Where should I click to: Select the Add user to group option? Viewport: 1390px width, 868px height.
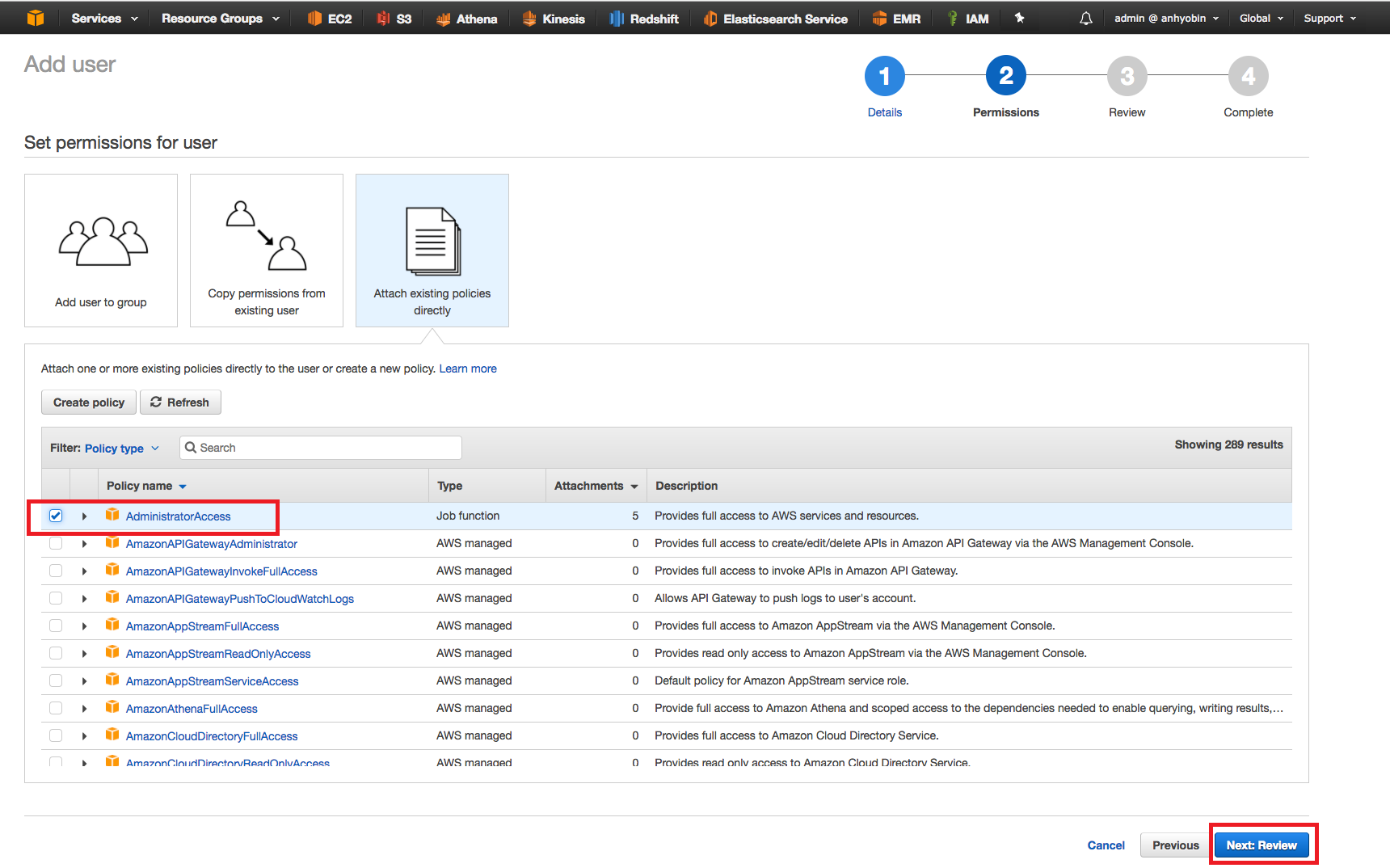[x=101, y=251]
